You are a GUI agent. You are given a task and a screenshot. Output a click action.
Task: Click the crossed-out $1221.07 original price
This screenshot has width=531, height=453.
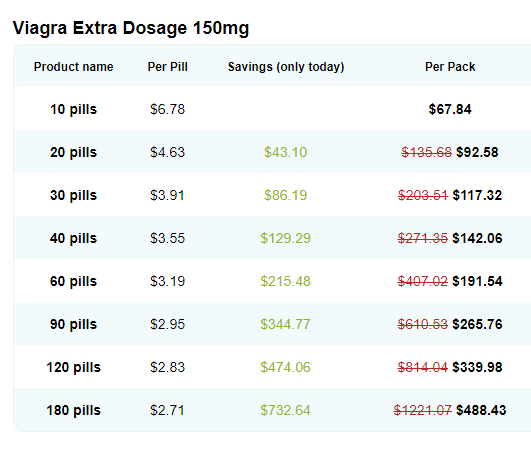tap(423, 410)
